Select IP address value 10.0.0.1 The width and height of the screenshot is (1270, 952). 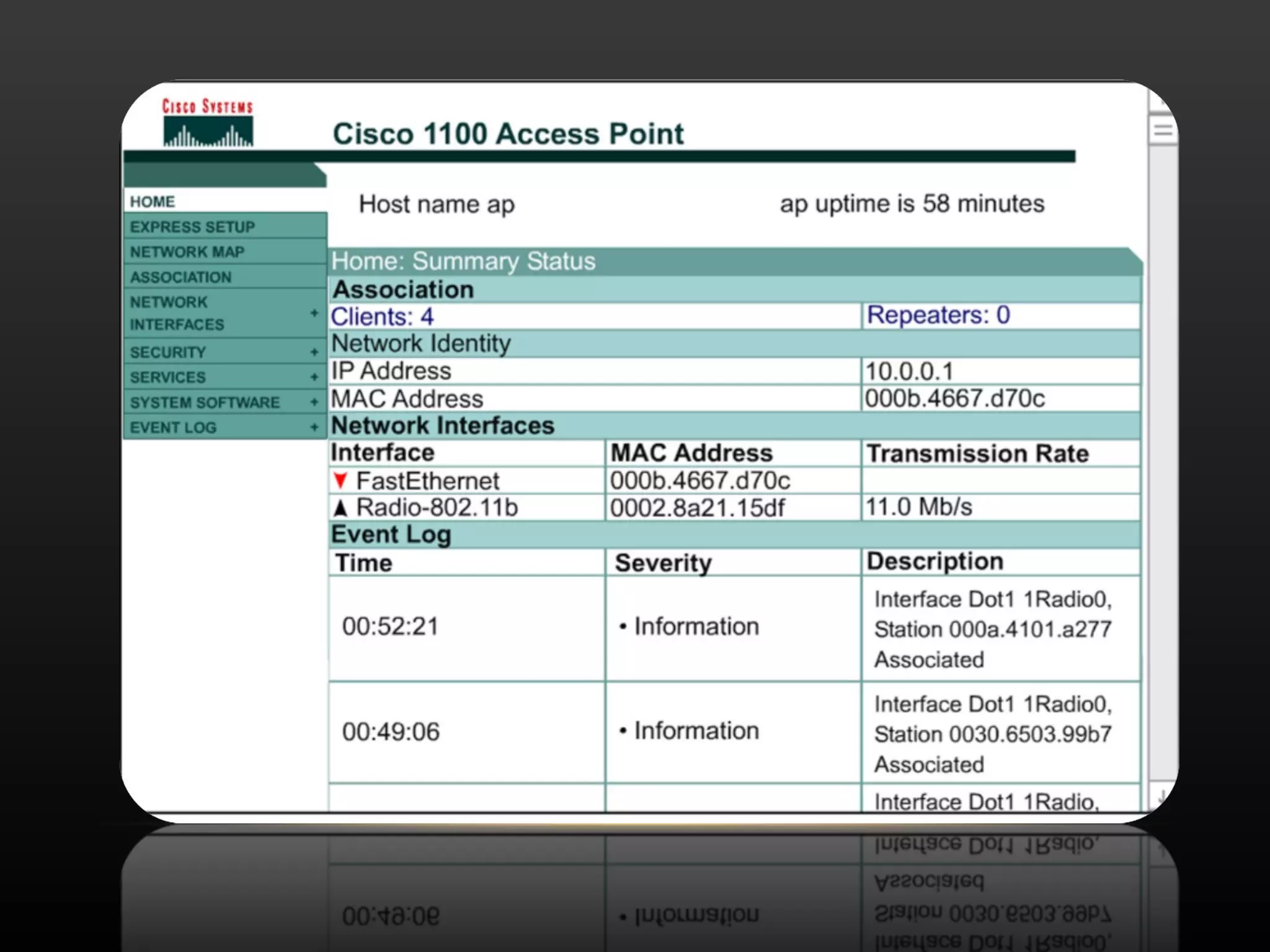pyautogui.click(x=909, y=371)
